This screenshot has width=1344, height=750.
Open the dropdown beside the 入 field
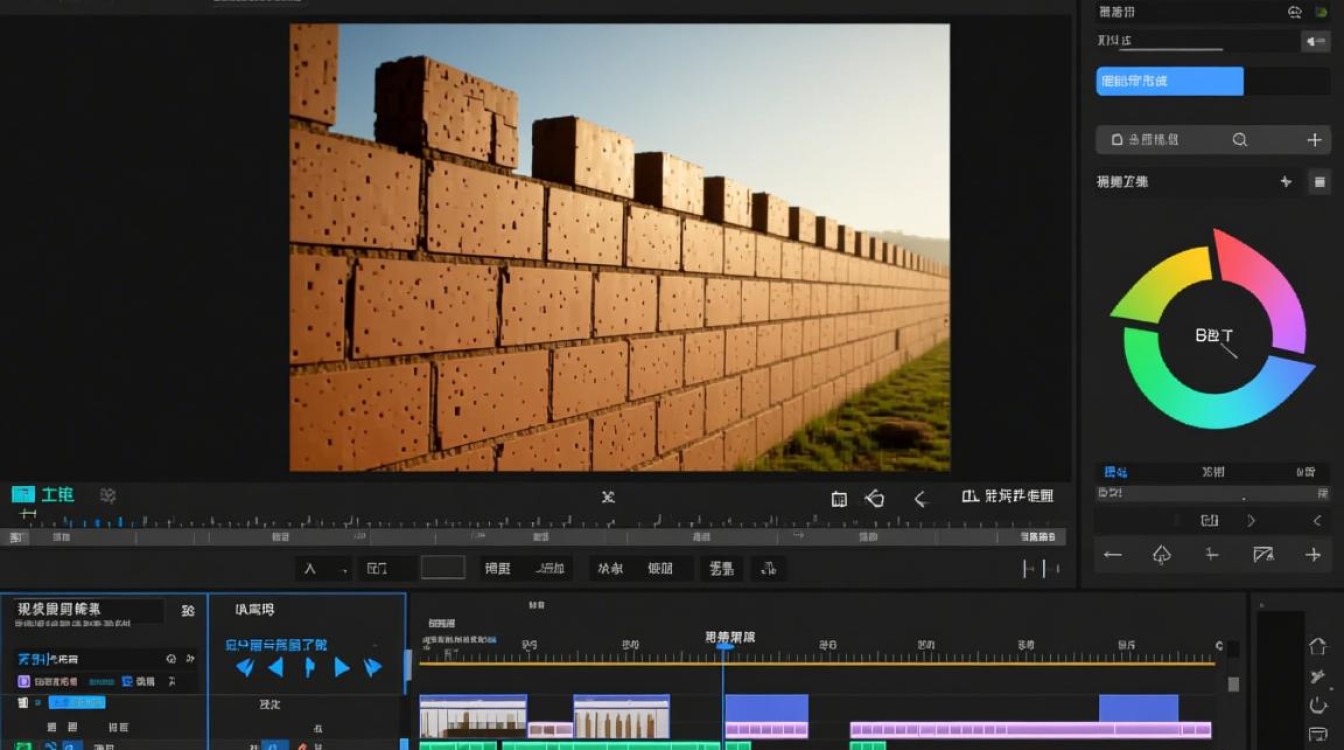coord(345,569)
